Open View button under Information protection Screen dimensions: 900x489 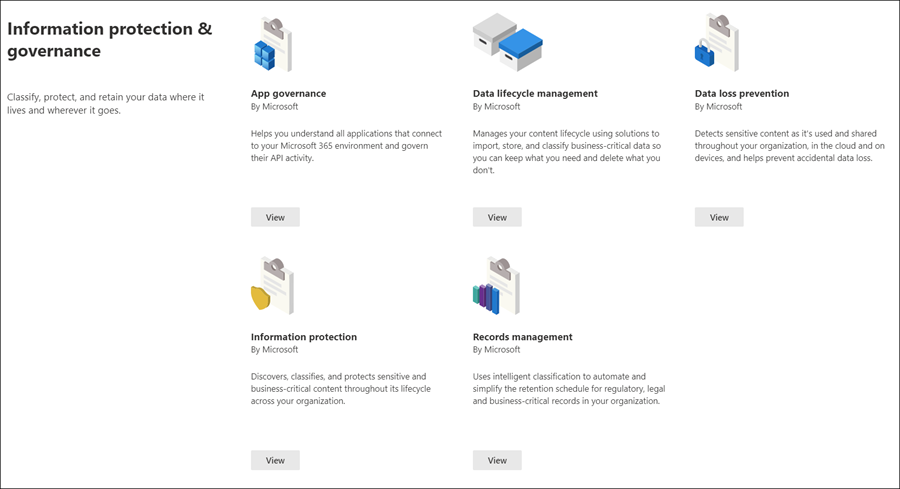[275, 460]
